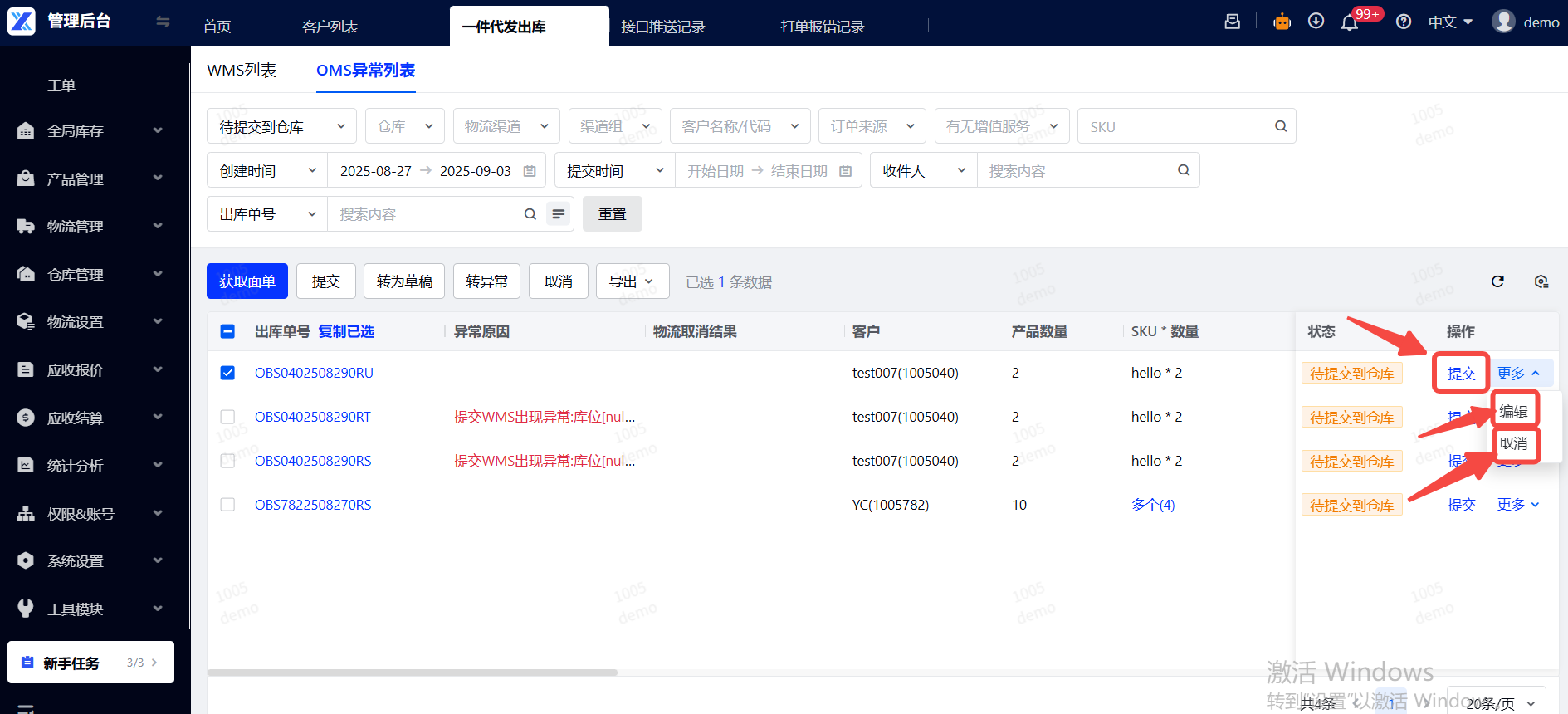Open the orange robot assistant icon

(1282, 22)
